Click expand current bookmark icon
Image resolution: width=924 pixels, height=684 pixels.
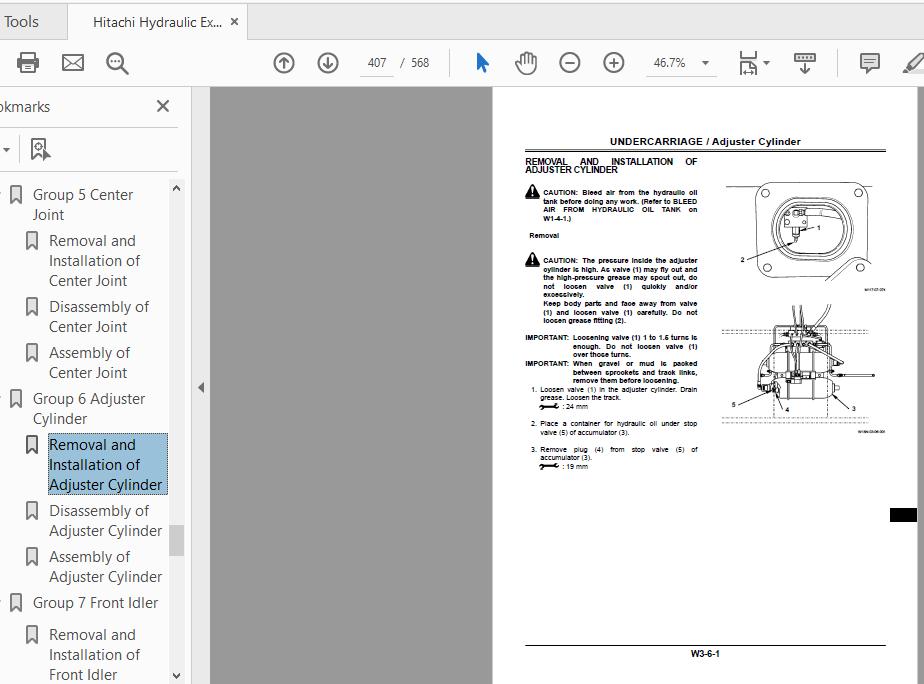tap(39, 148)
